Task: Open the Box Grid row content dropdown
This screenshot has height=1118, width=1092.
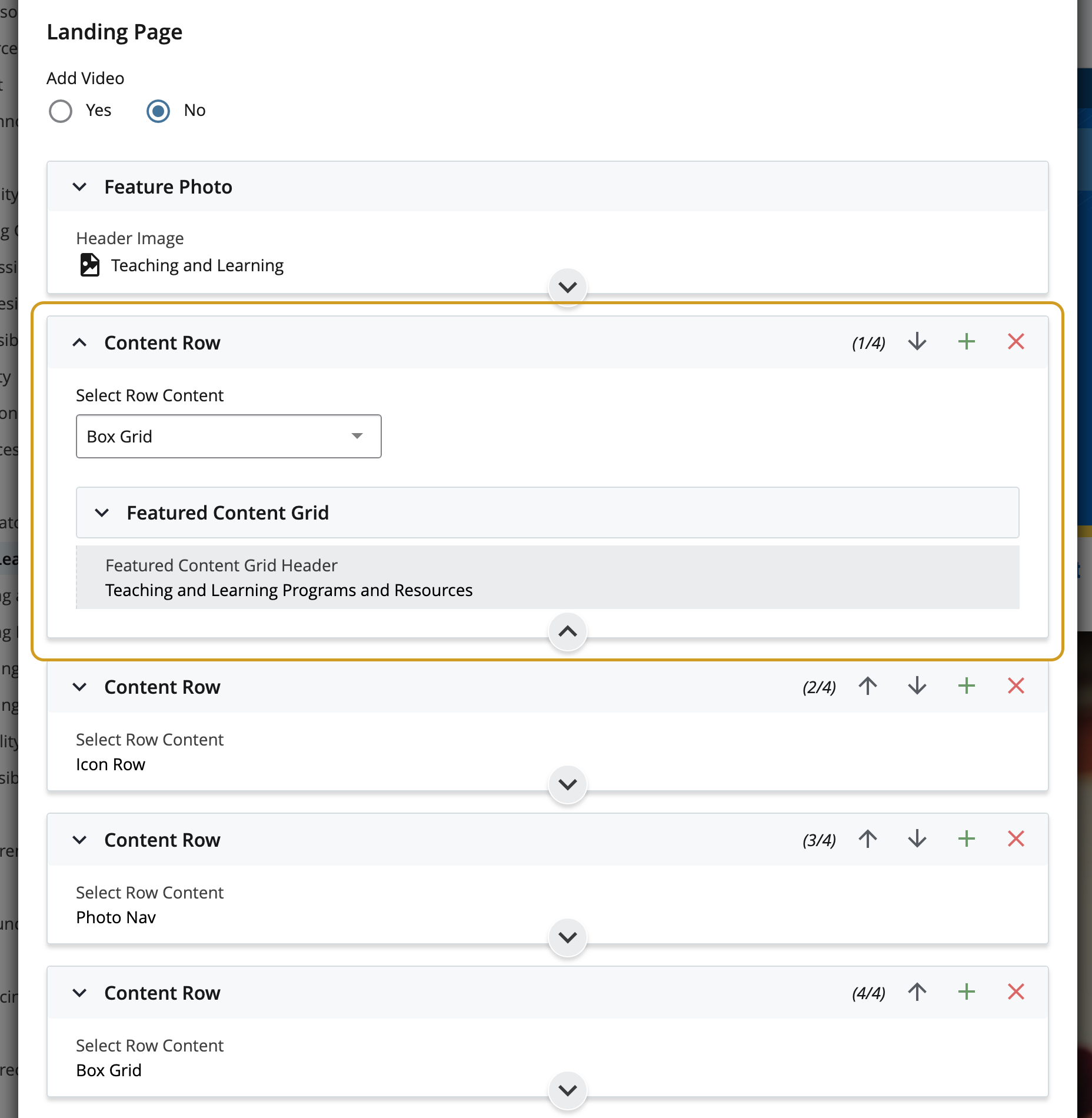Action: tap(229, 437)
